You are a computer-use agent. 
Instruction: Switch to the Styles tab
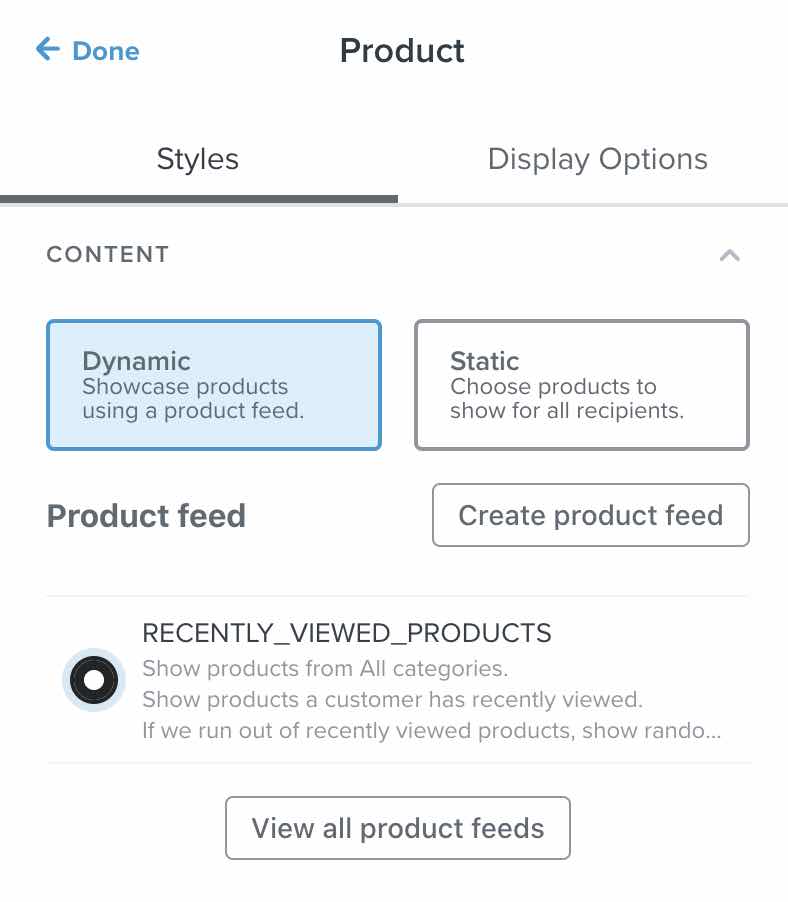(197, 158)
